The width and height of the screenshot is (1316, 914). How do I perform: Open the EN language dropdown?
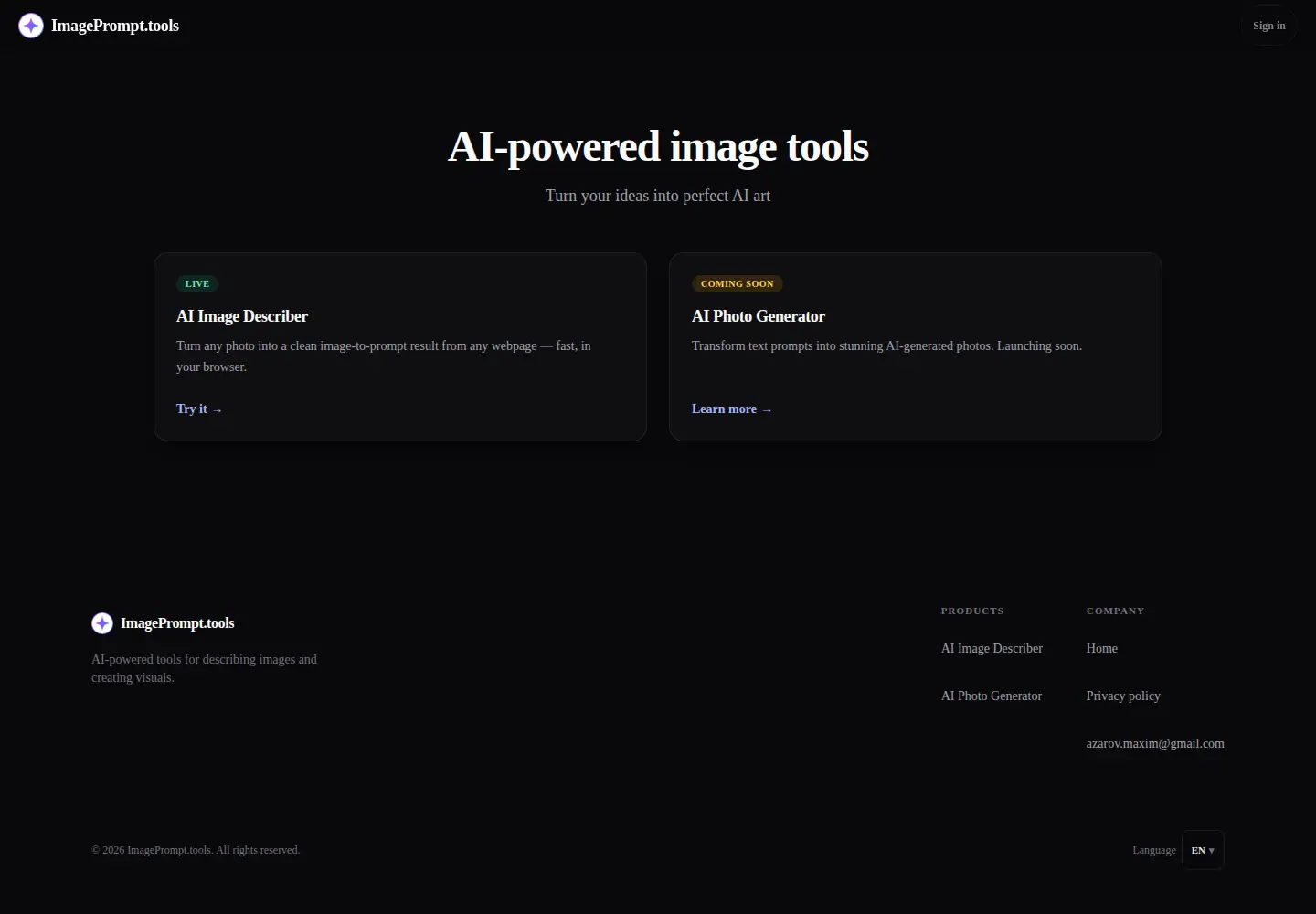coord(1203,850)
